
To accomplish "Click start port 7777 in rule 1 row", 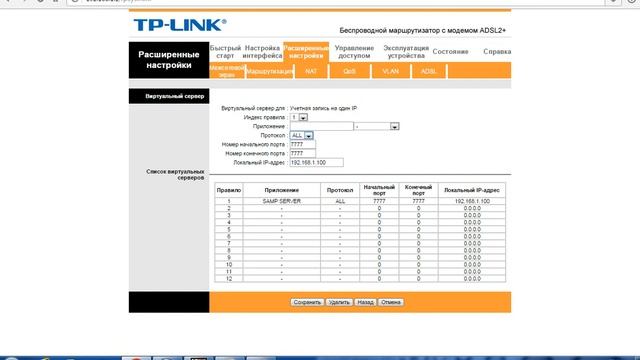I will pos(379,201).
